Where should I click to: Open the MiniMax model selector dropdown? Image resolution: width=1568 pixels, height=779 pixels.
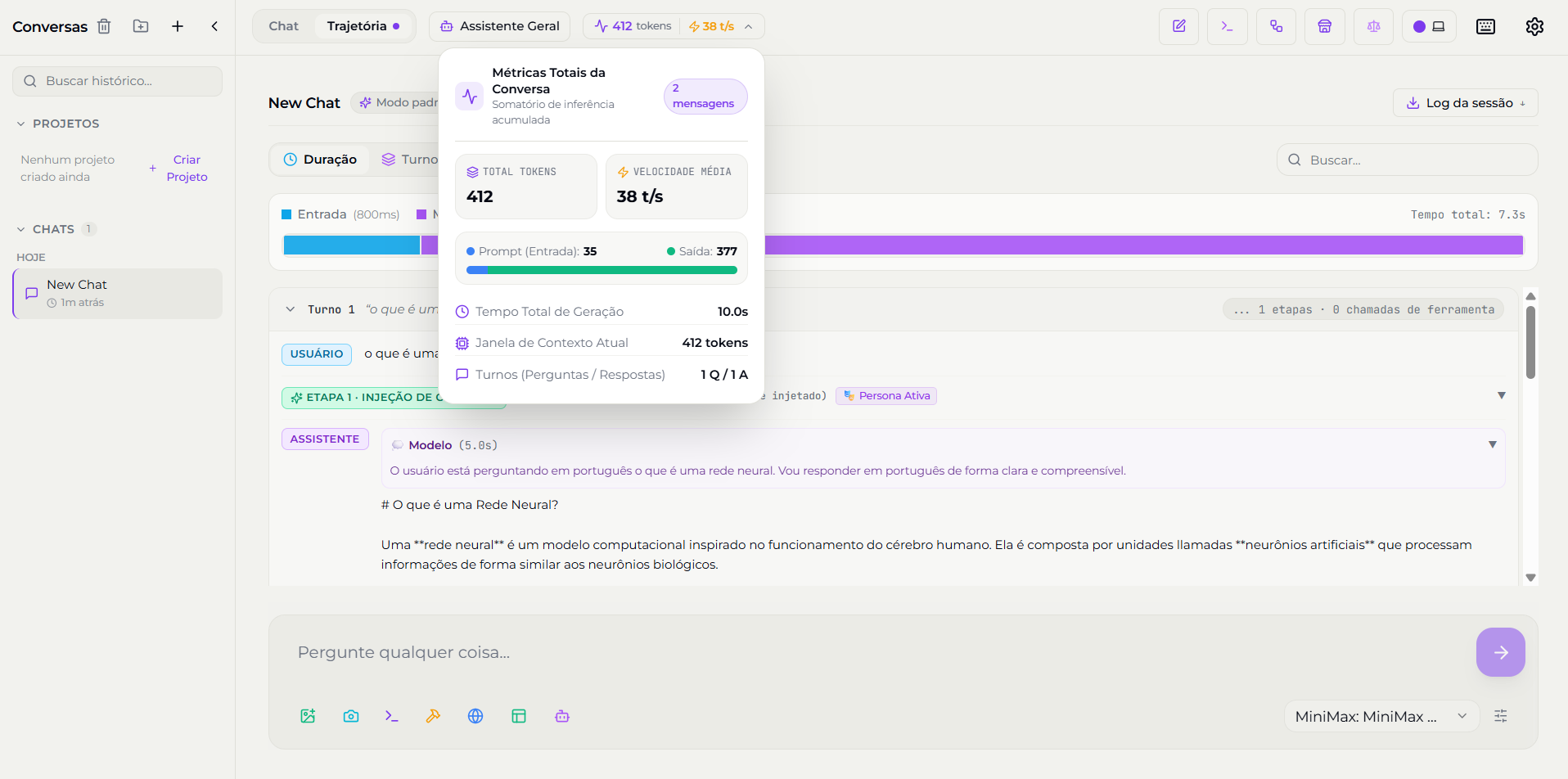click(1381, 716)
